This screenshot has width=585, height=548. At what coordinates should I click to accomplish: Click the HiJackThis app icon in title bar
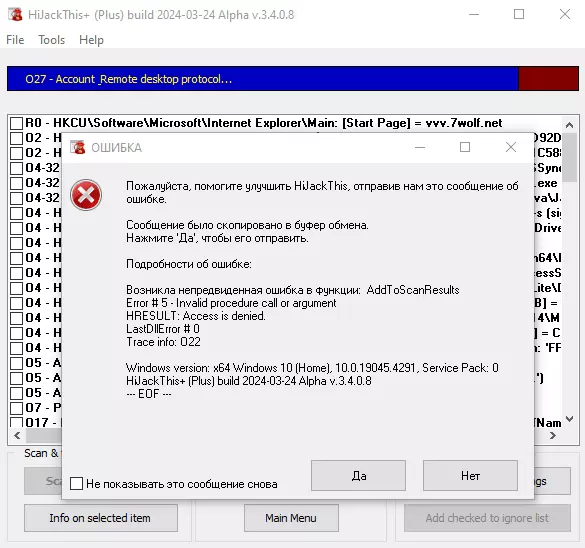[15, 15]
